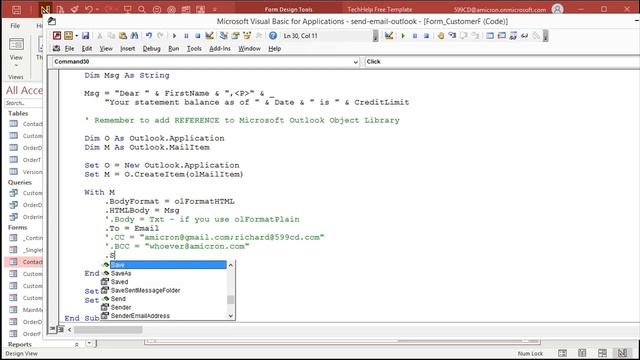Open the VBA File menu
Viewport: 640px width, 360px height.
69,49
